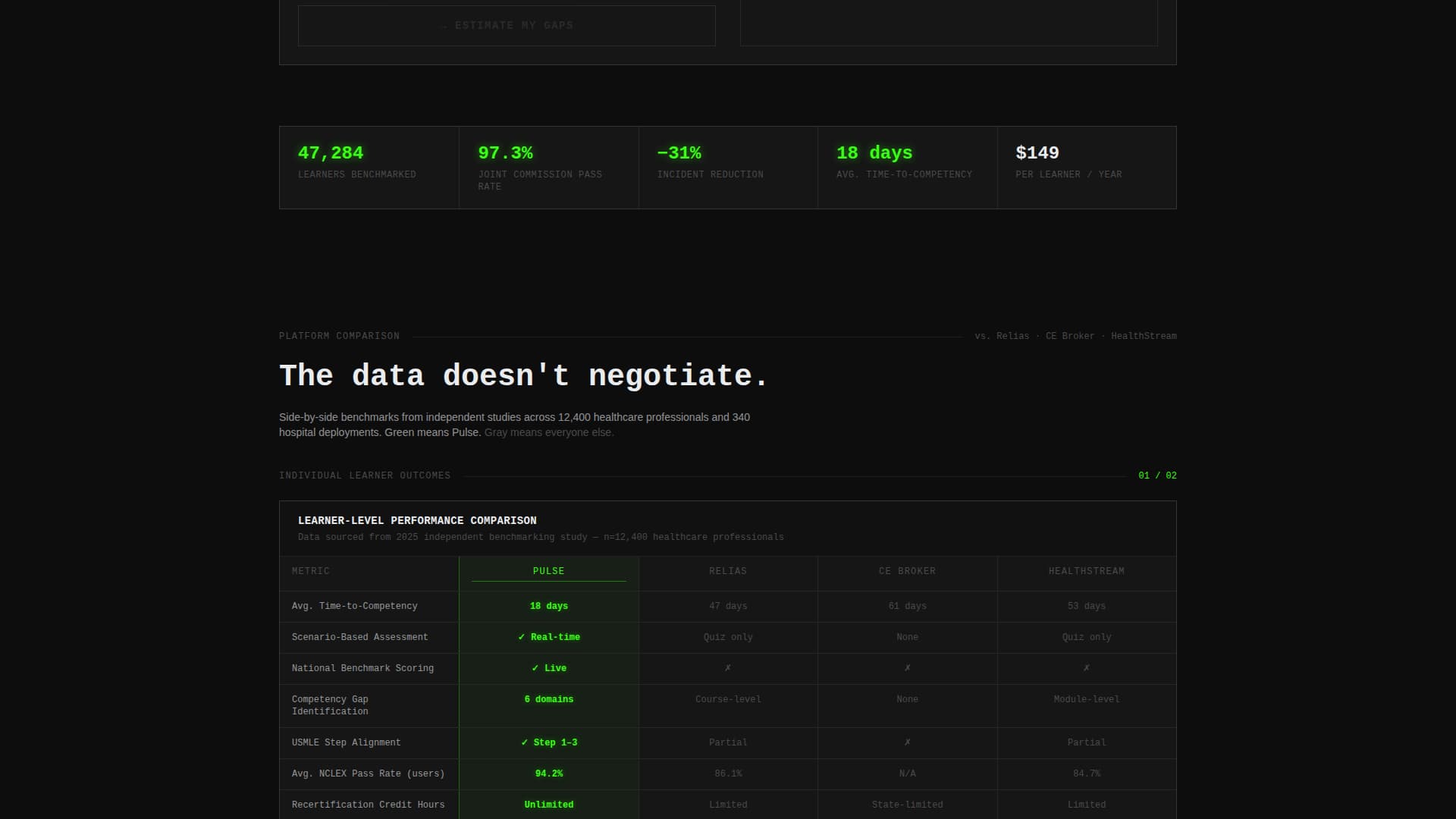This screenshot has width=1456, height=819.
Task: Select the 94.2% NCLEX cell
Action: pyautogui.click(x=549, y=774)
